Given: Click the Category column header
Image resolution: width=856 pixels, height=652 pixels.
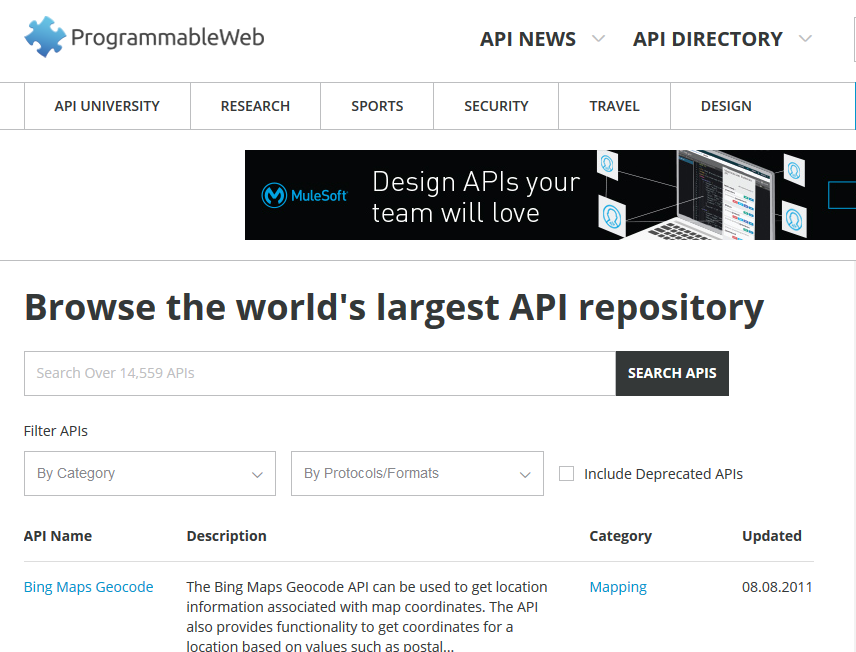Looking at the screenshot, I should (621, 536).
